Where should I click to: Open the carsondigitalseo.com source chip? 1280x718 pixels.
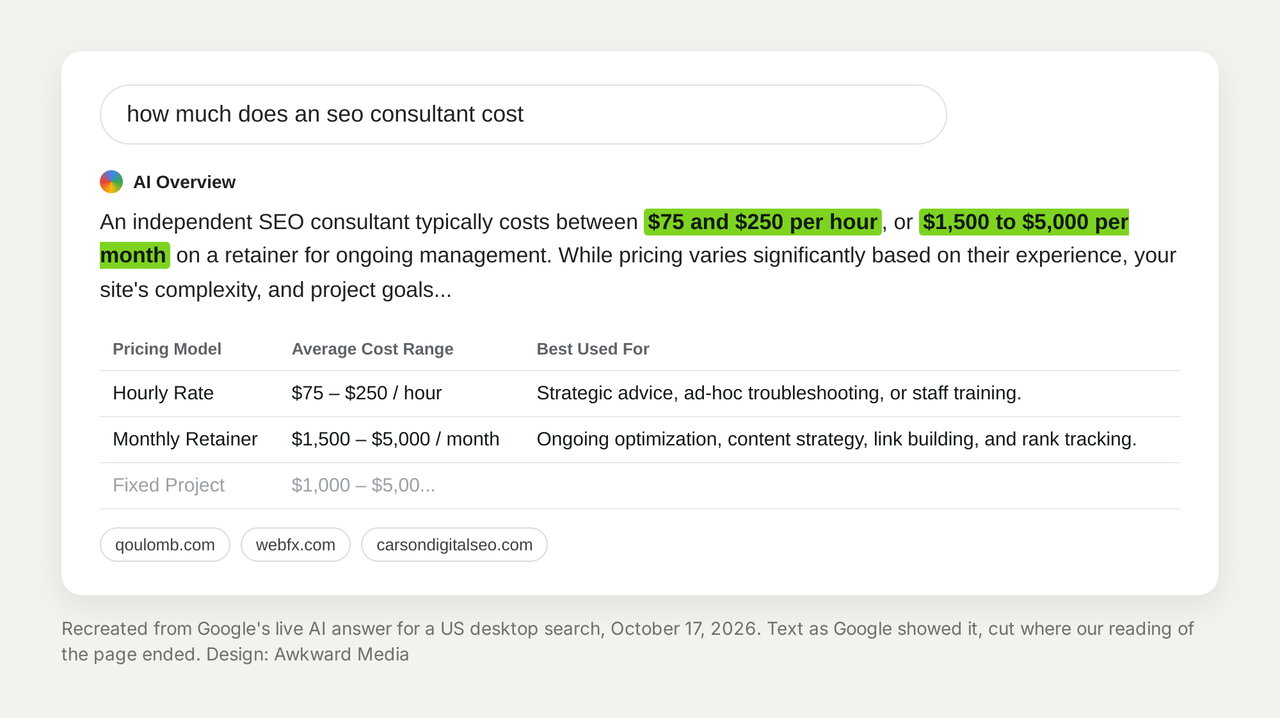(454, 545)
